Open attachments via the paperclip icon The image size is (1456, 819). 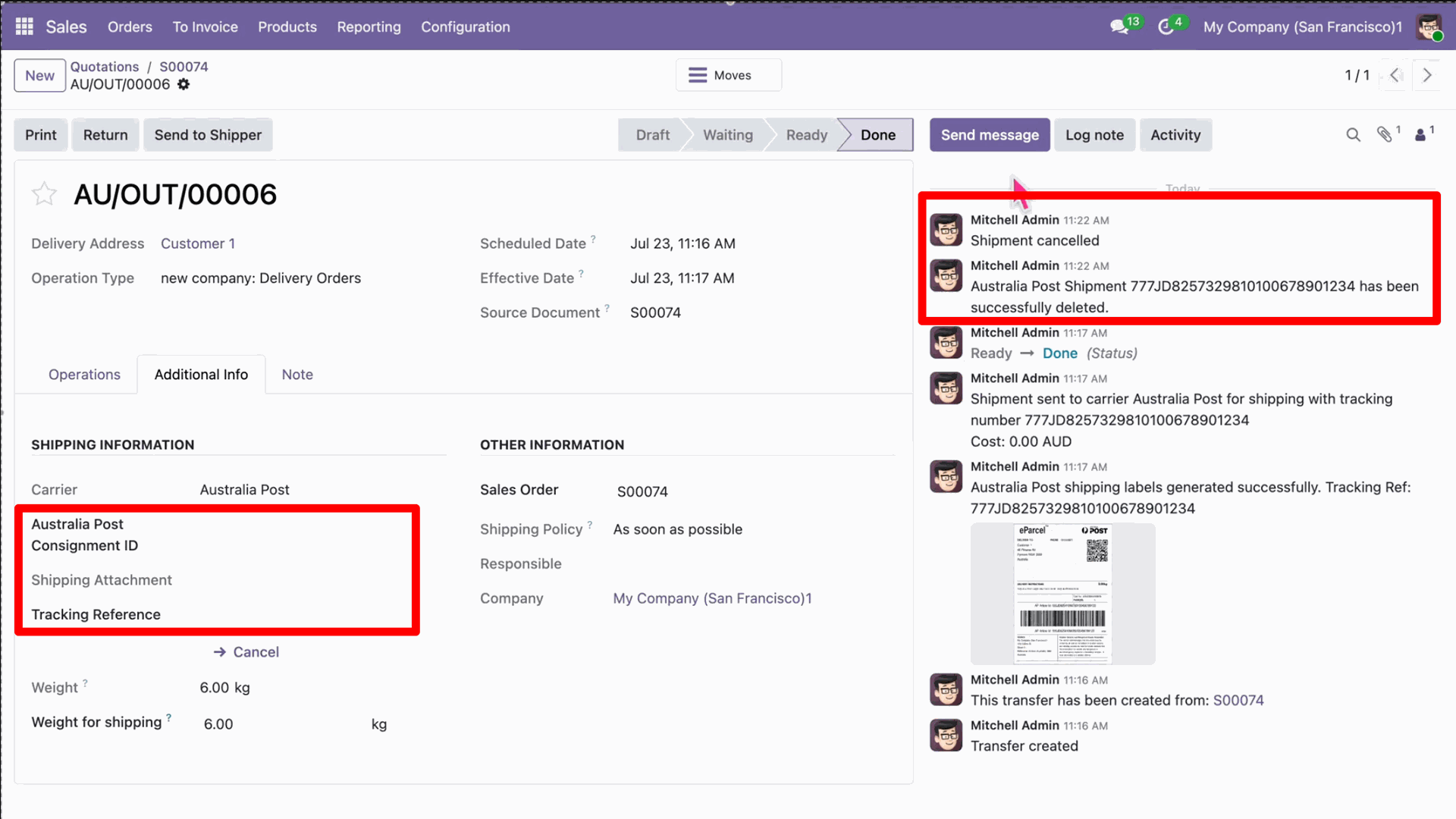coord(1385,135)
